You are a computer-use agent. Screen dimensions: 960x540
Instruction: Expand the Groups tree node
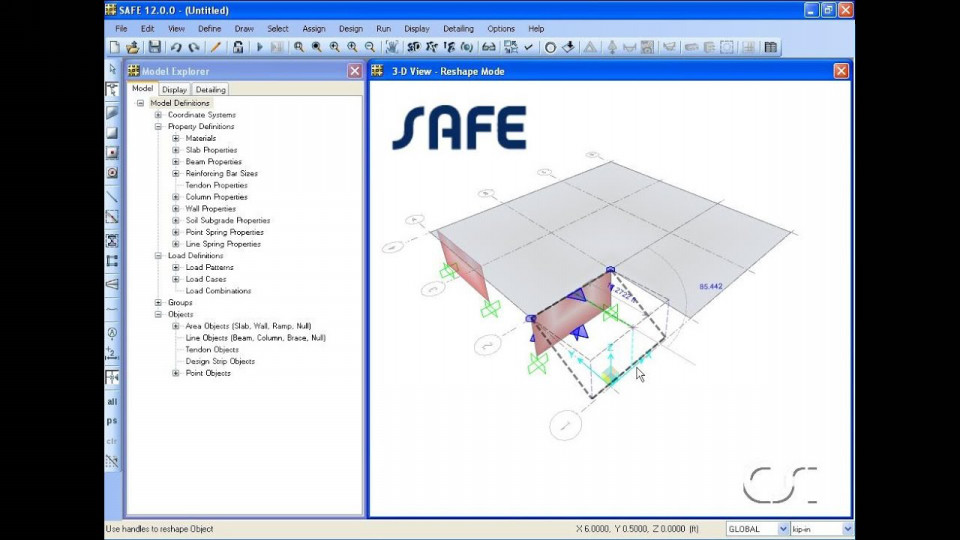[x=158, y=302]
